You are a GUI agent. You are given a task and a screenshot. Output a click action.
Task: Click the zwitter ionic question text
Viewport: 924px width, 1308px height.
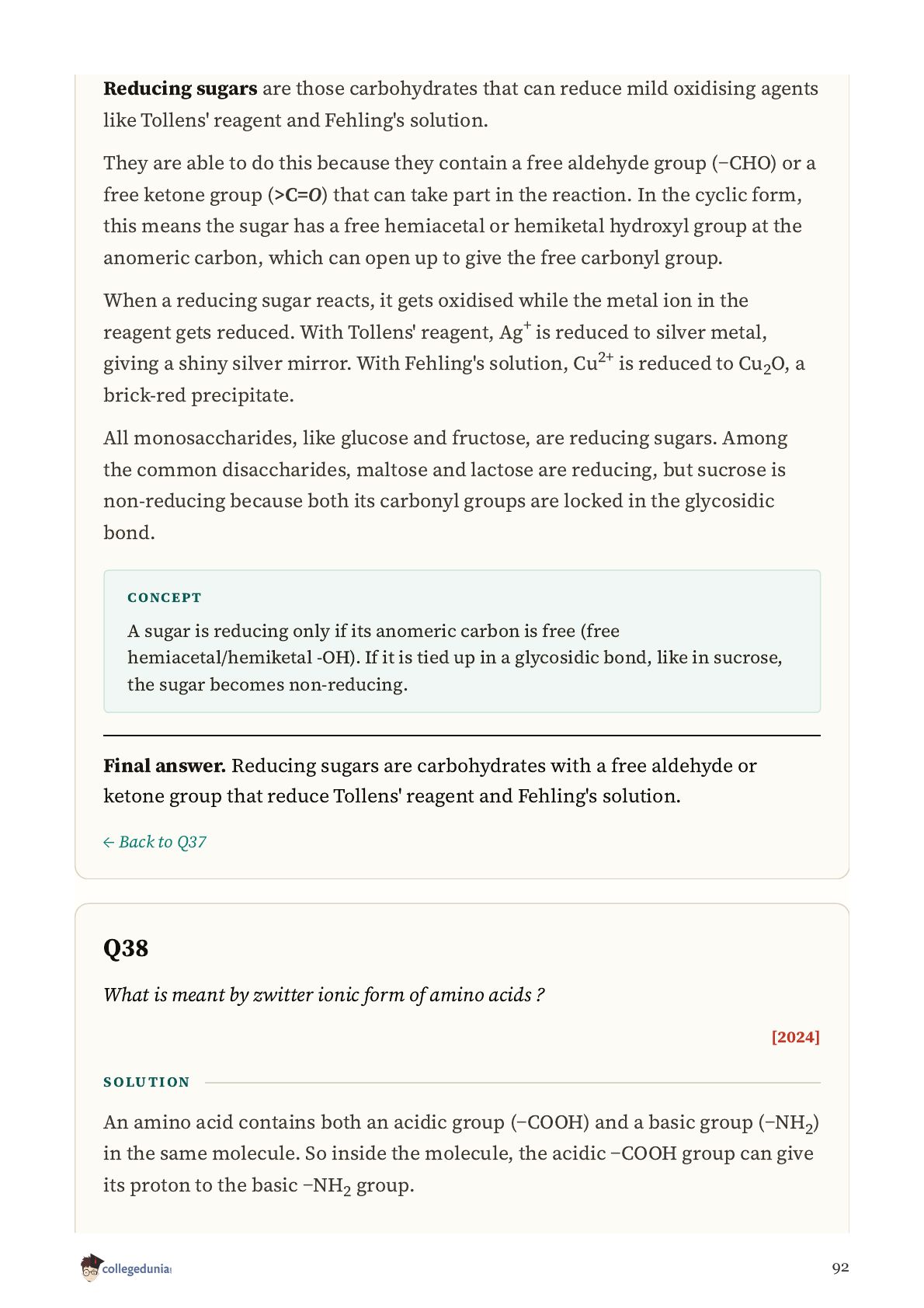click(x=324, y=995)
